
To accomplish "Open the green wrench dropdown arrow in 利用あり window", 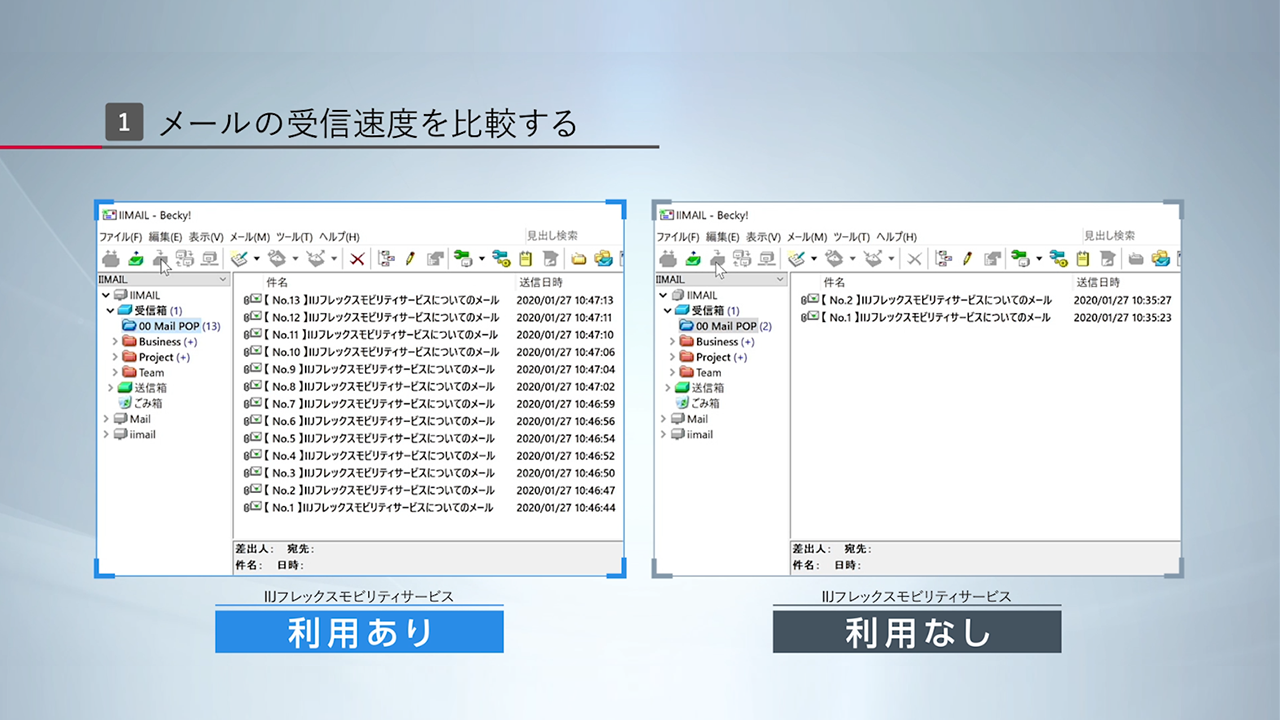I will (481, 259).
